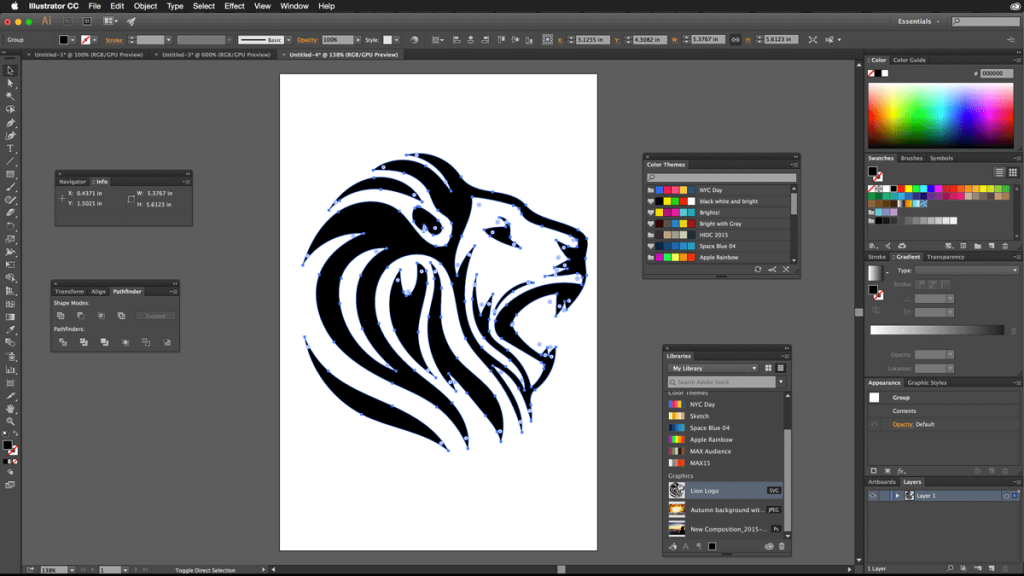Click the orange Opacity link in control bar
Viewport: 1024px width, 576px height.
(307, 40)
